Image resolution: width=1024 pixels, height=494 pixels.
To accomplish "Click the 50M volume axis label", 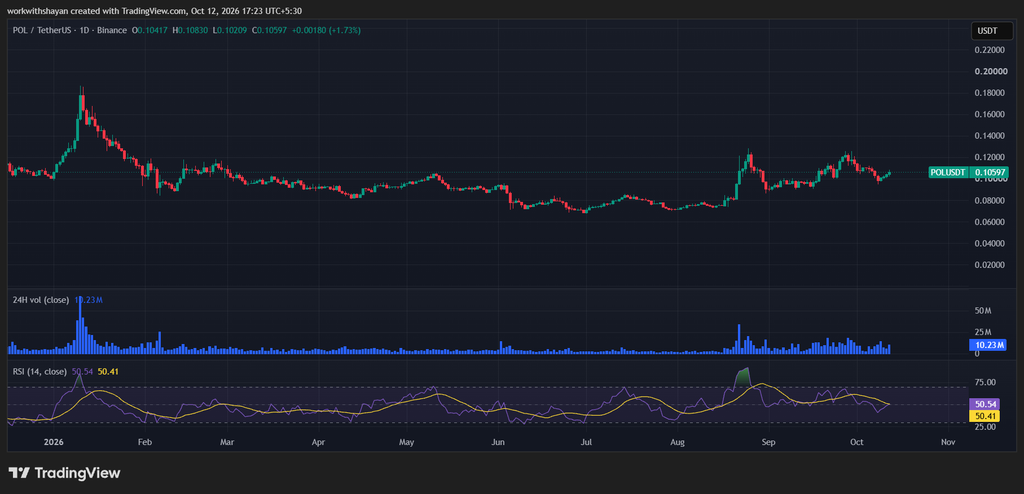I will pyautogui.click(x=983, y=313).
